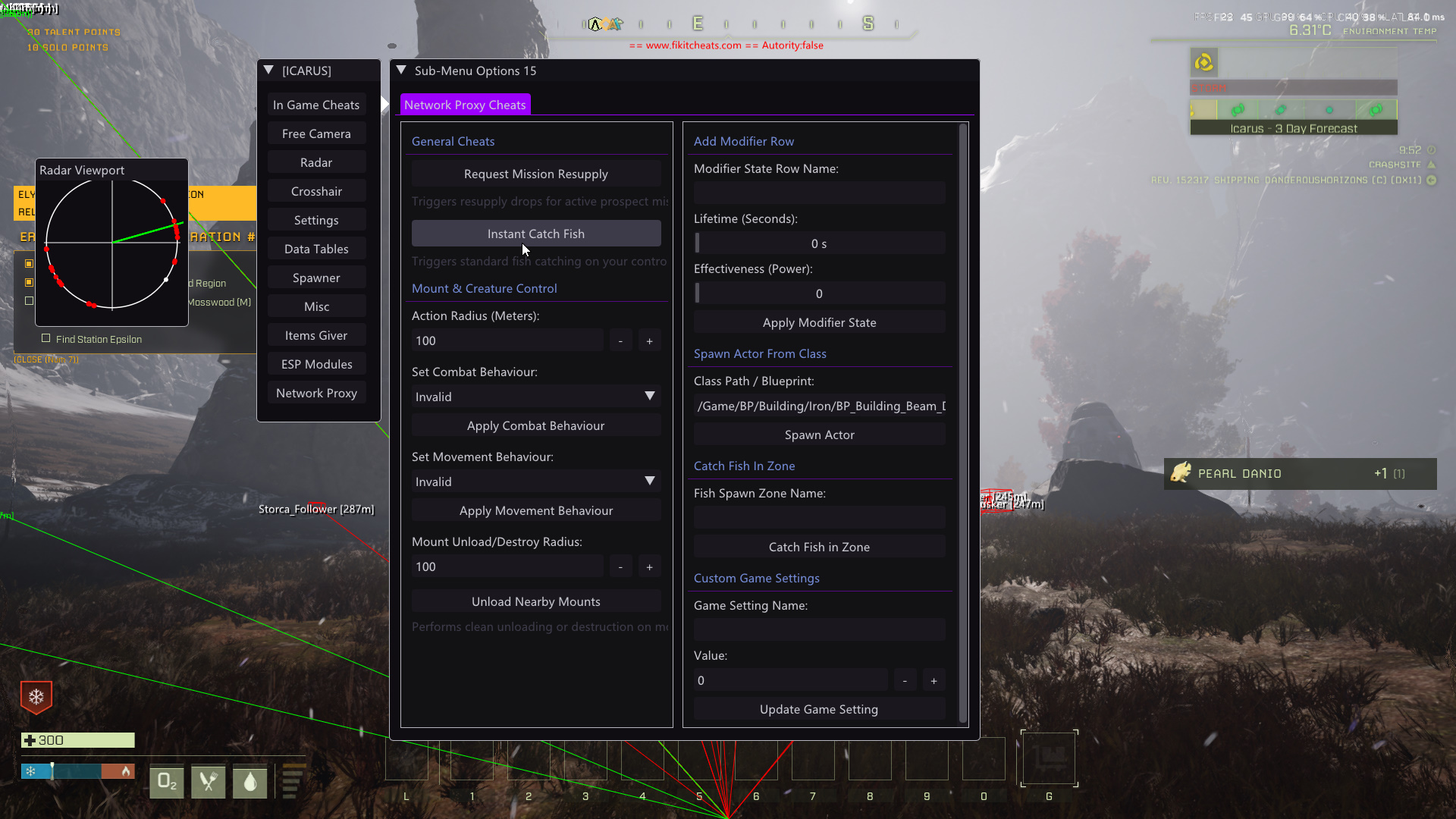Screen dimensions: 1456x819
Task: Open ESP Modules menu item
Action: pyautogui.click(x=316, y=364)
